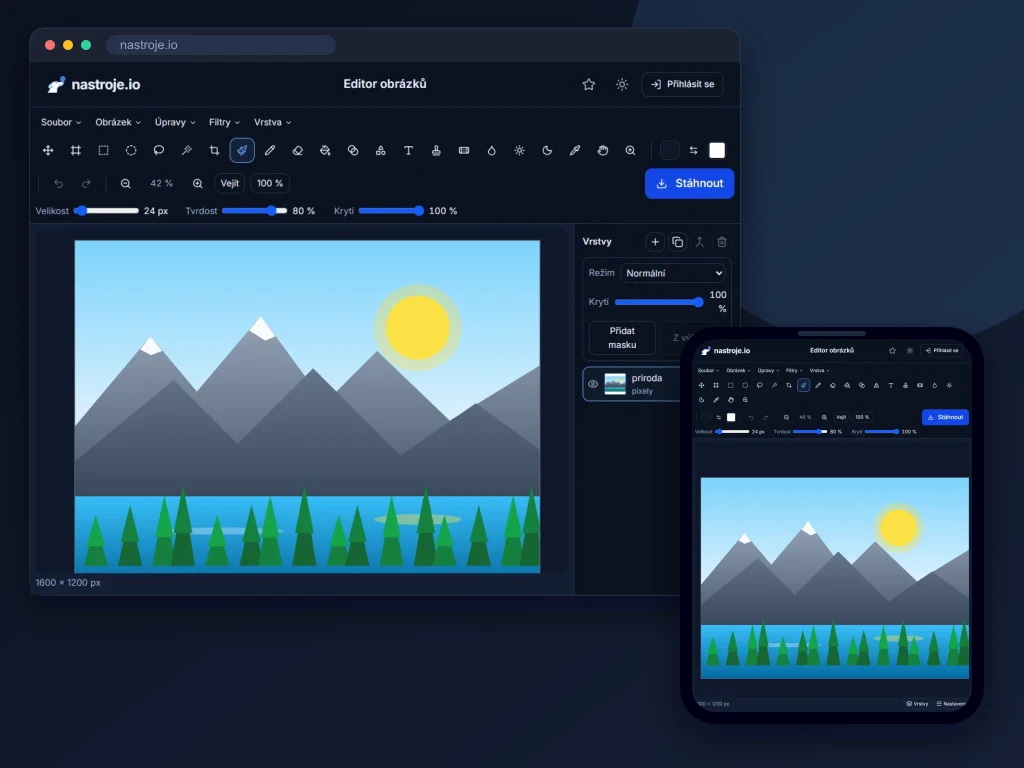Select the rectangular selection tool in desktop toolbar

pos(103,150)
